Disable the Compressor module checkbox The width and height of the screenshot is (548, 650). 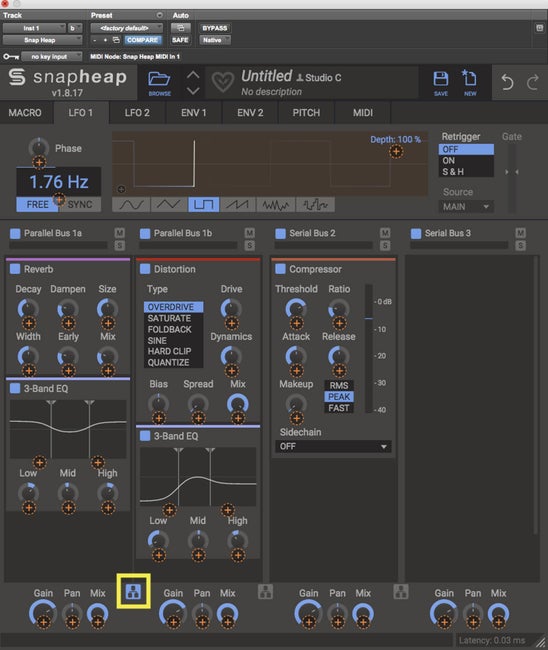tap(280, 269)
